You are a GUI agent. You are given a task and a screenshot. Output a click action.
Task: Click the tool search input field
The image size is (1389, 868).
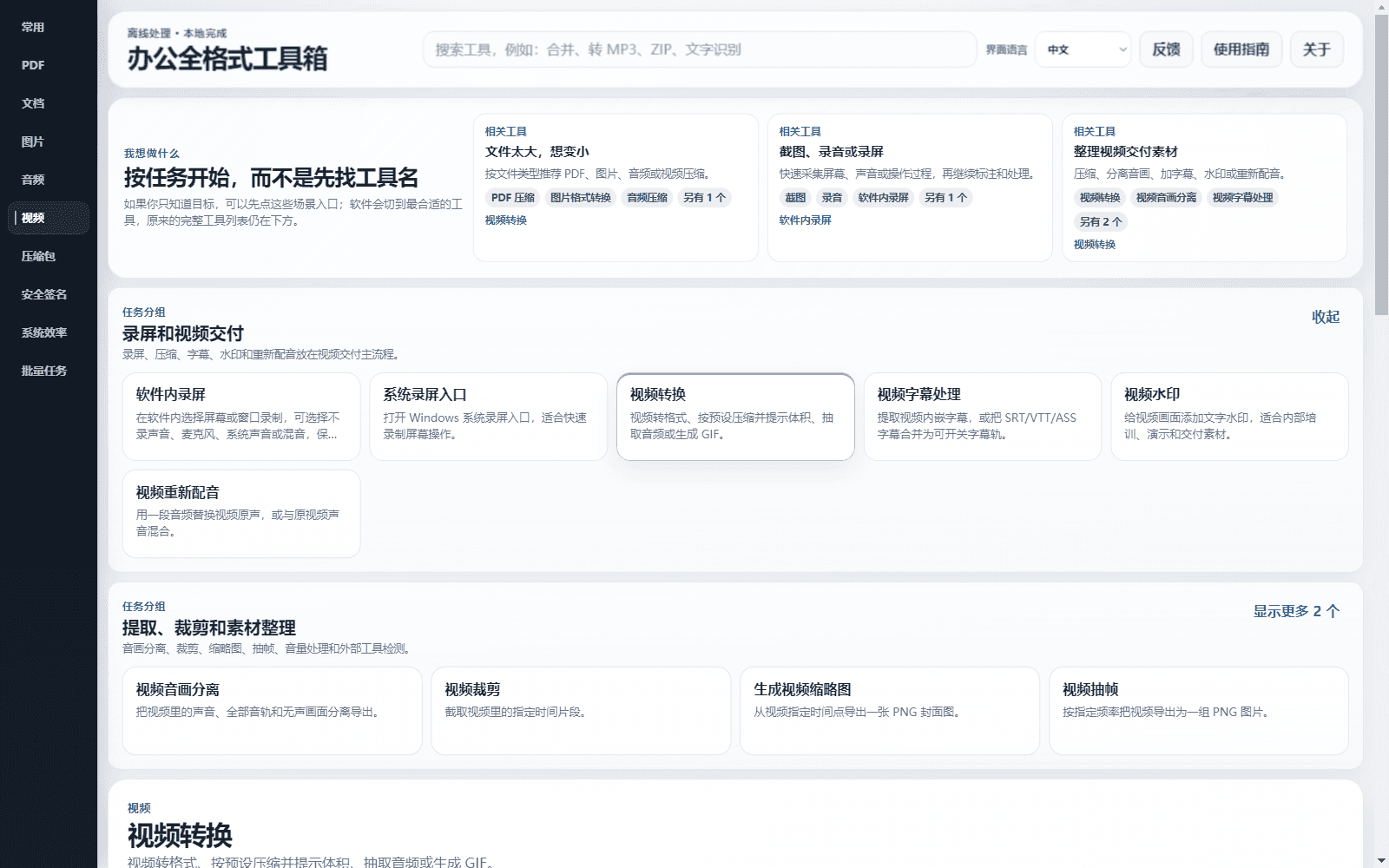(700, 49)
